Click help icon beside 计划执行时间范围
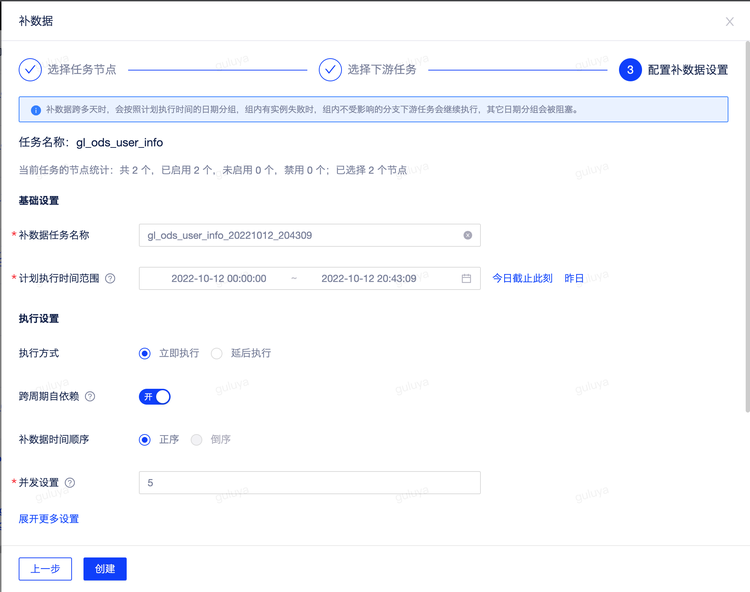 click(110, 279)
